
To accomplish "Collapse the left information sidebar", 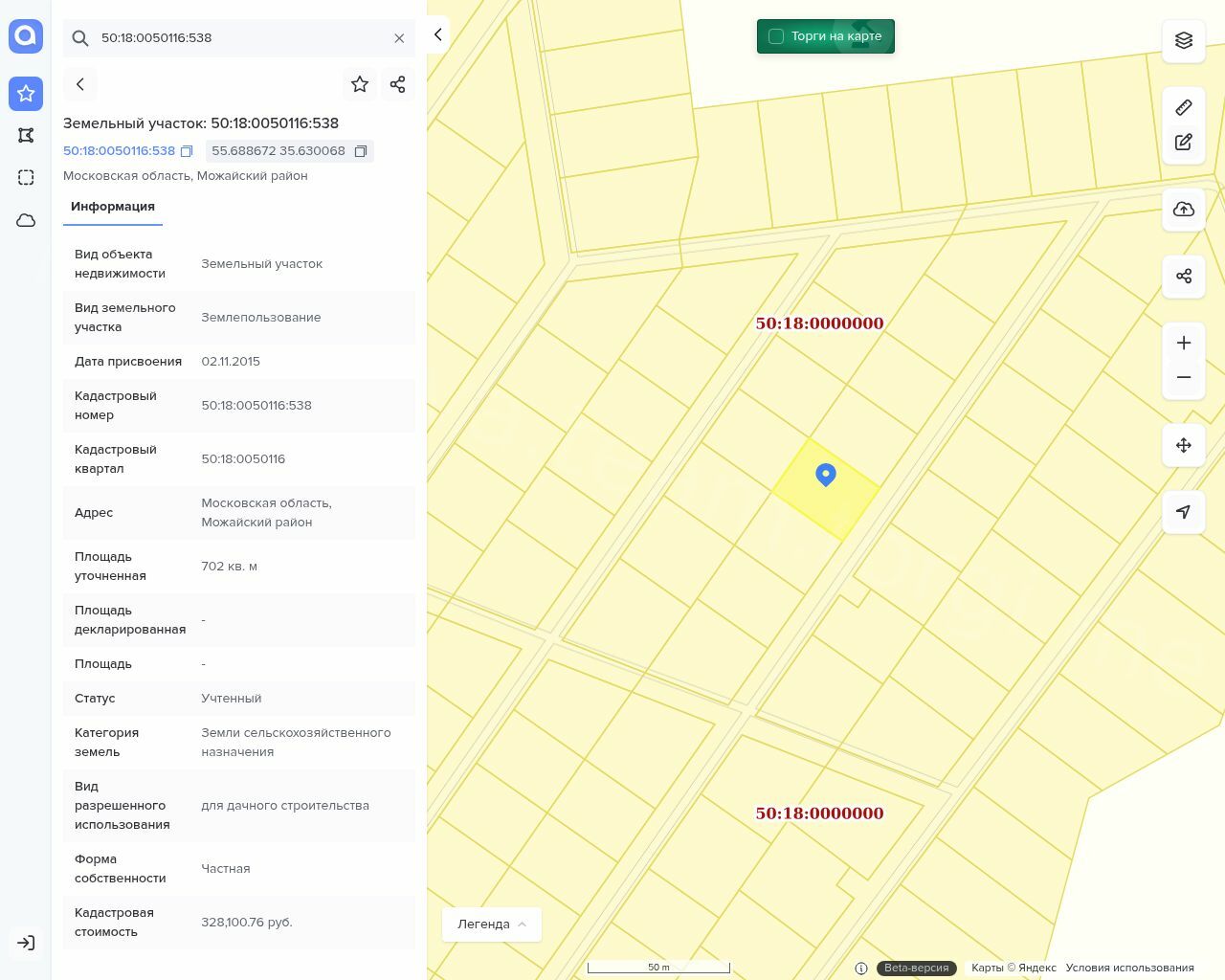I will click(x=437, y=34).
